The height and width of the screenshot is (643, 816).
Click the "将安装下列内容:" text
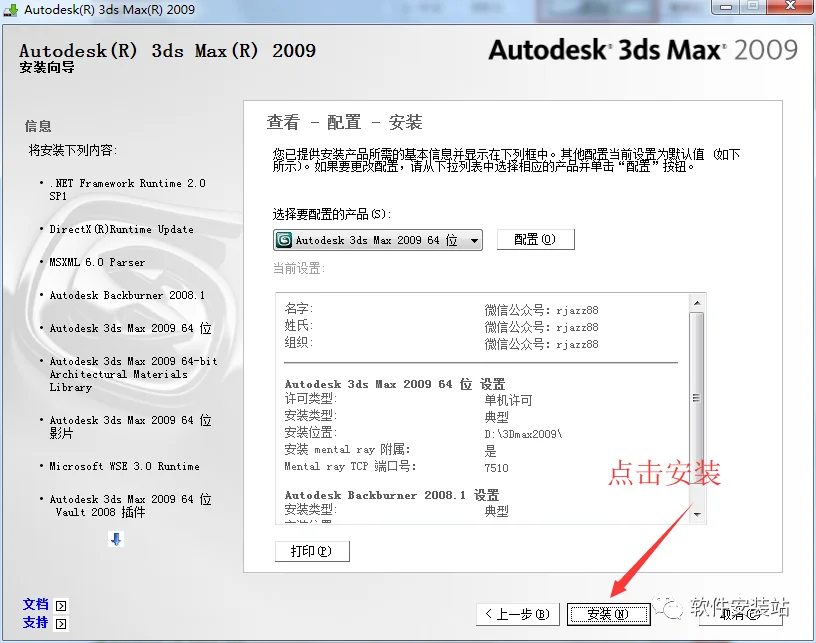(x=73, y=150)
